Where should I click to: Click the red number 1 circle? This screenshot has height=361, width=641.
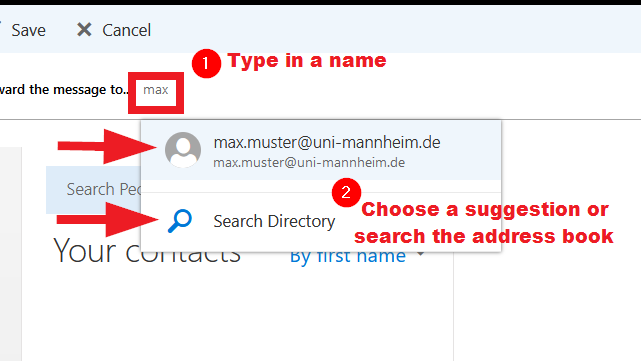(206, 63)
